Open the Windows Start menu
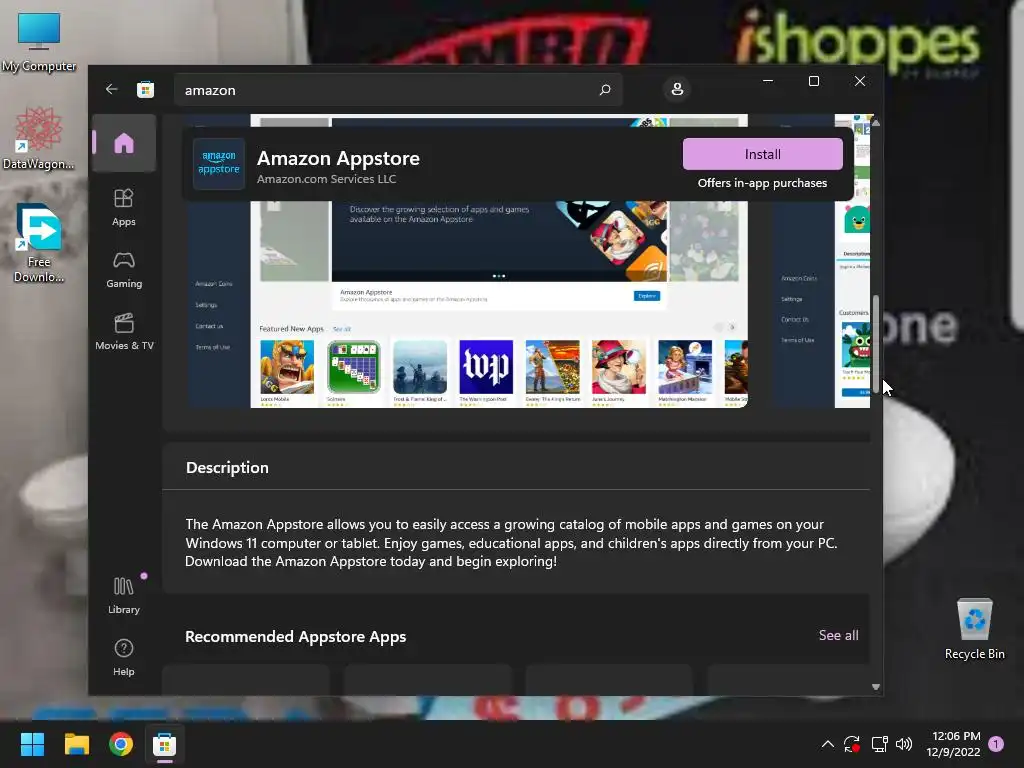Screen dimensions: 1024x768 [x=32, y=744]
